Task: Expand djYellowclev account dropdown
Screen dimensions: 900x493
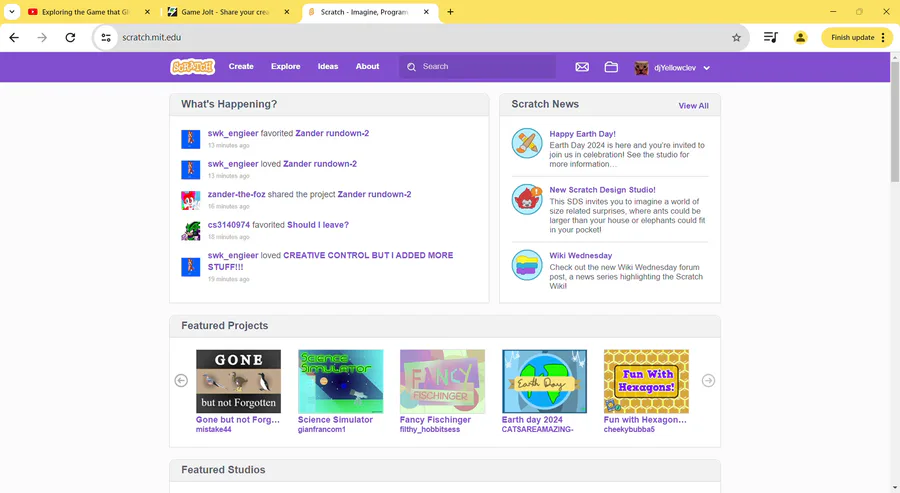Action: tap(707, 68)
